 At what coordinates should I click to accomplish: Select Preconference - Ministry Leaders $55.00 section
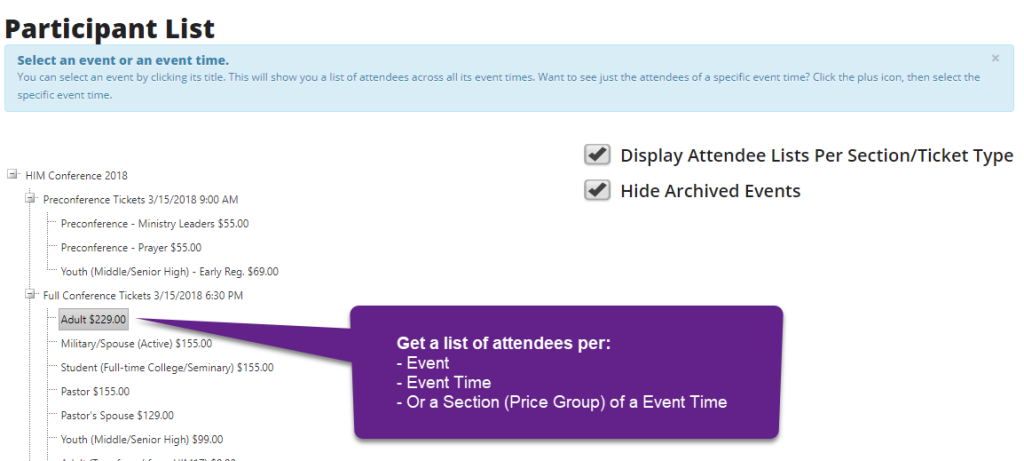click(154, 224)
